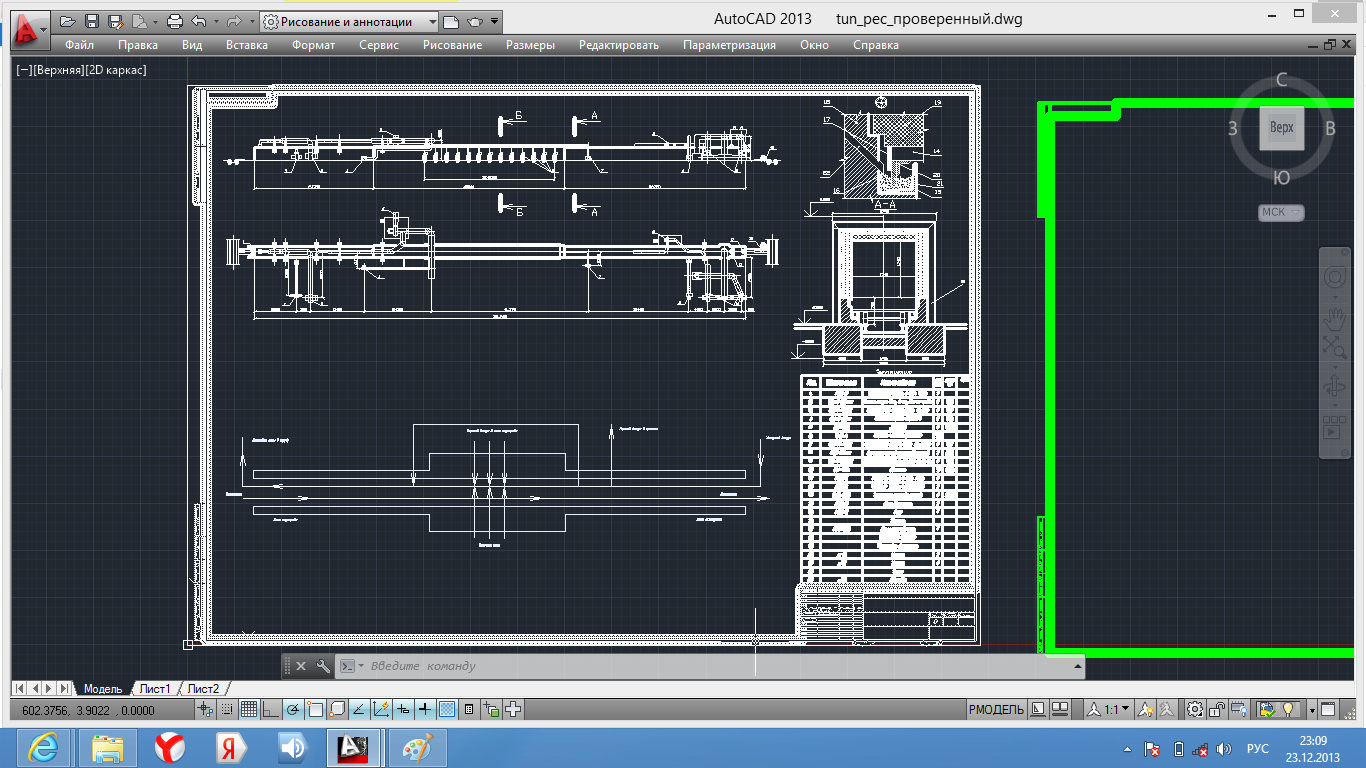Click the teapot render icon in quick access toolbar
1366x768 pixels.
pos(475,21)
